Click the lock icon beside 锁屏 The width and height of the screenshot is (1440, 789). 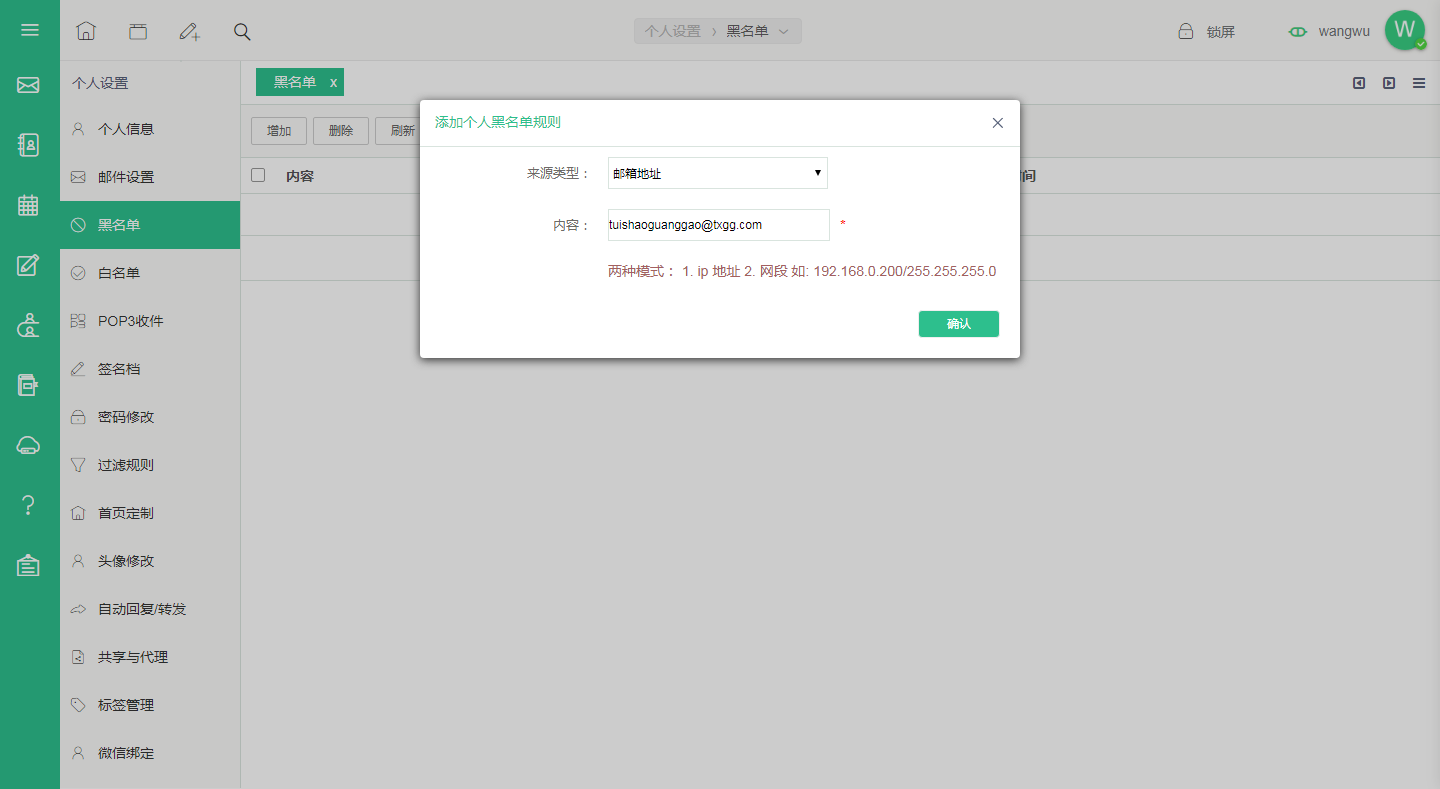tap(1185, 31)
